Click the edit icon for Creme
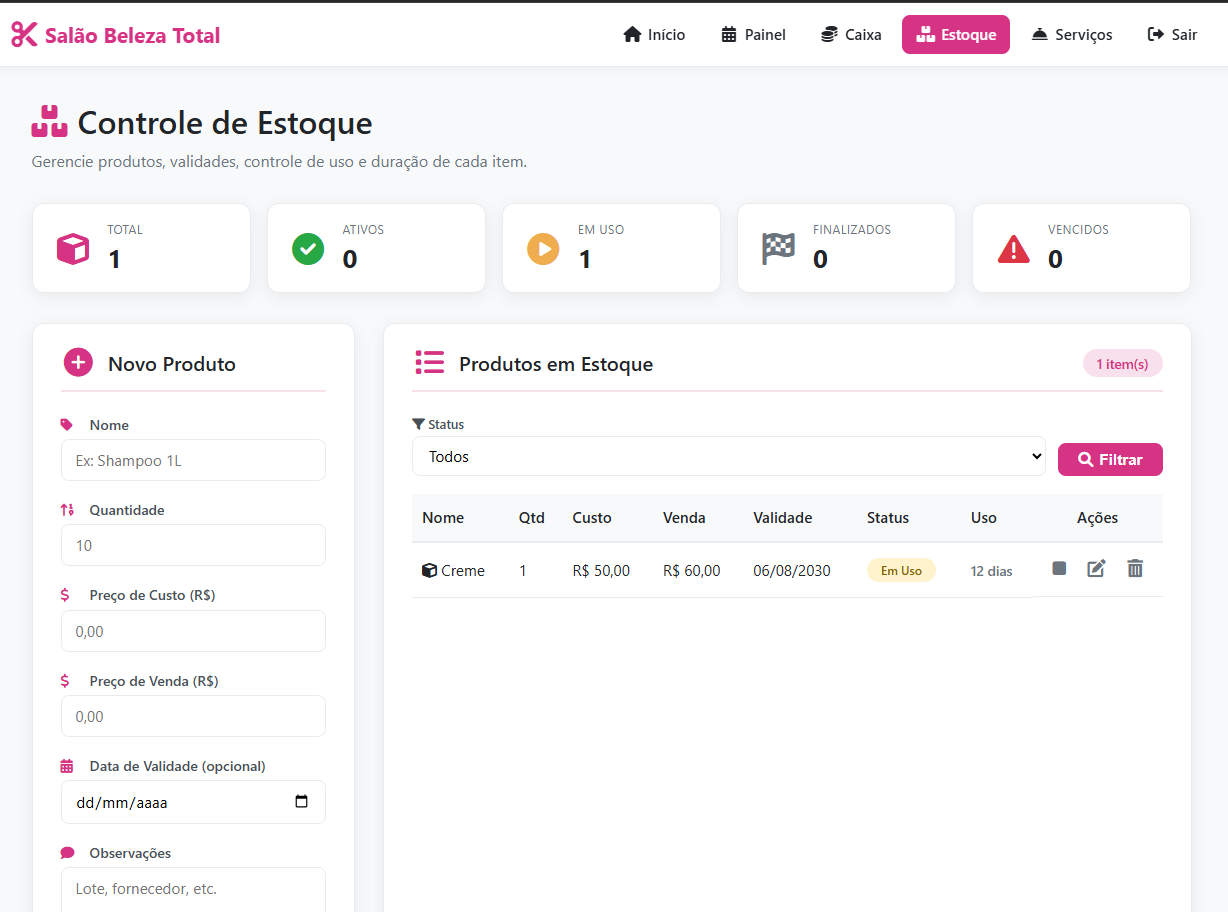The width and height of the screenshot is (1228, 912). click(x=1097, y=568)
